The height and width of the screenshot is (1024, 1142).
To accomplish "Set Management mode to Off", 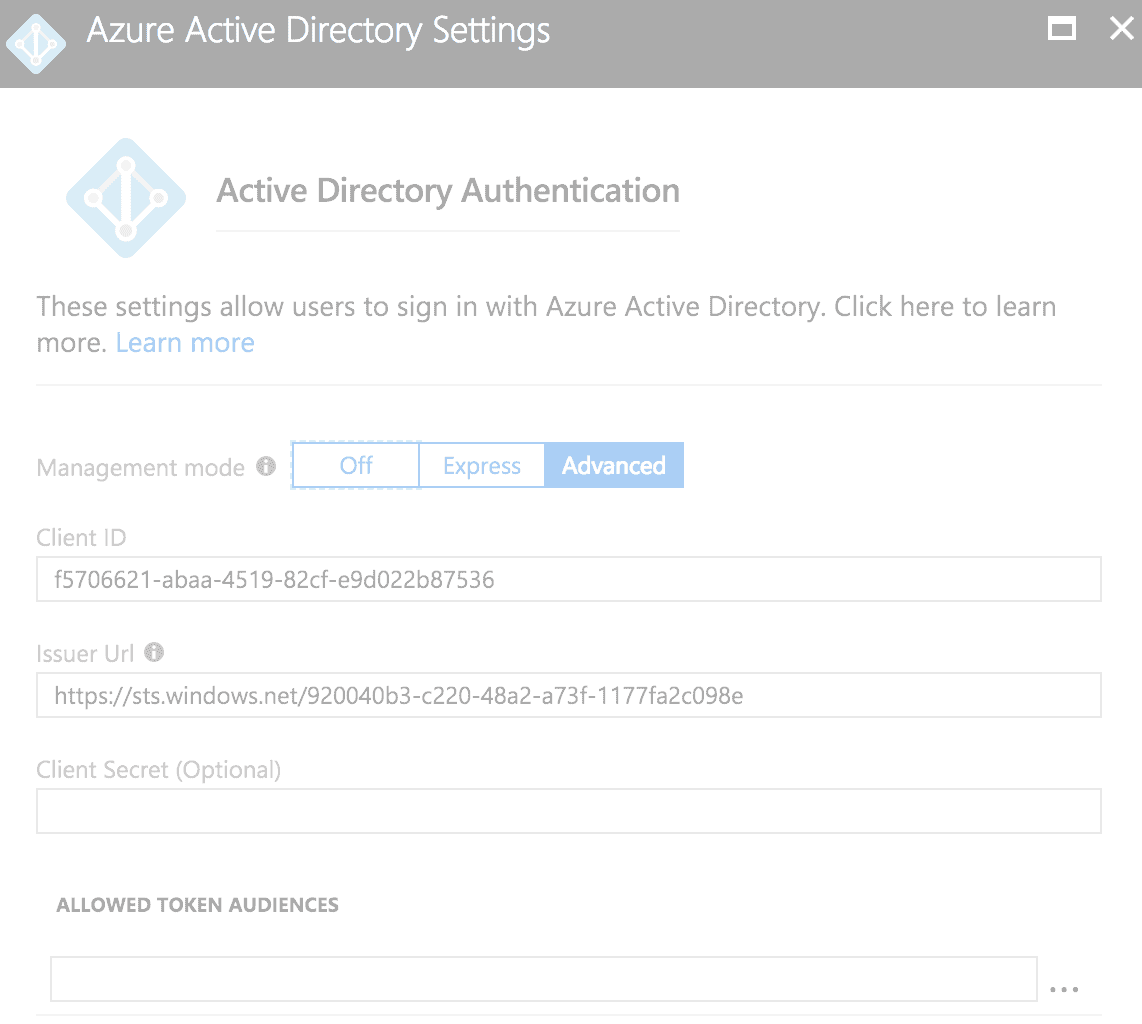I will click(355, 465).
